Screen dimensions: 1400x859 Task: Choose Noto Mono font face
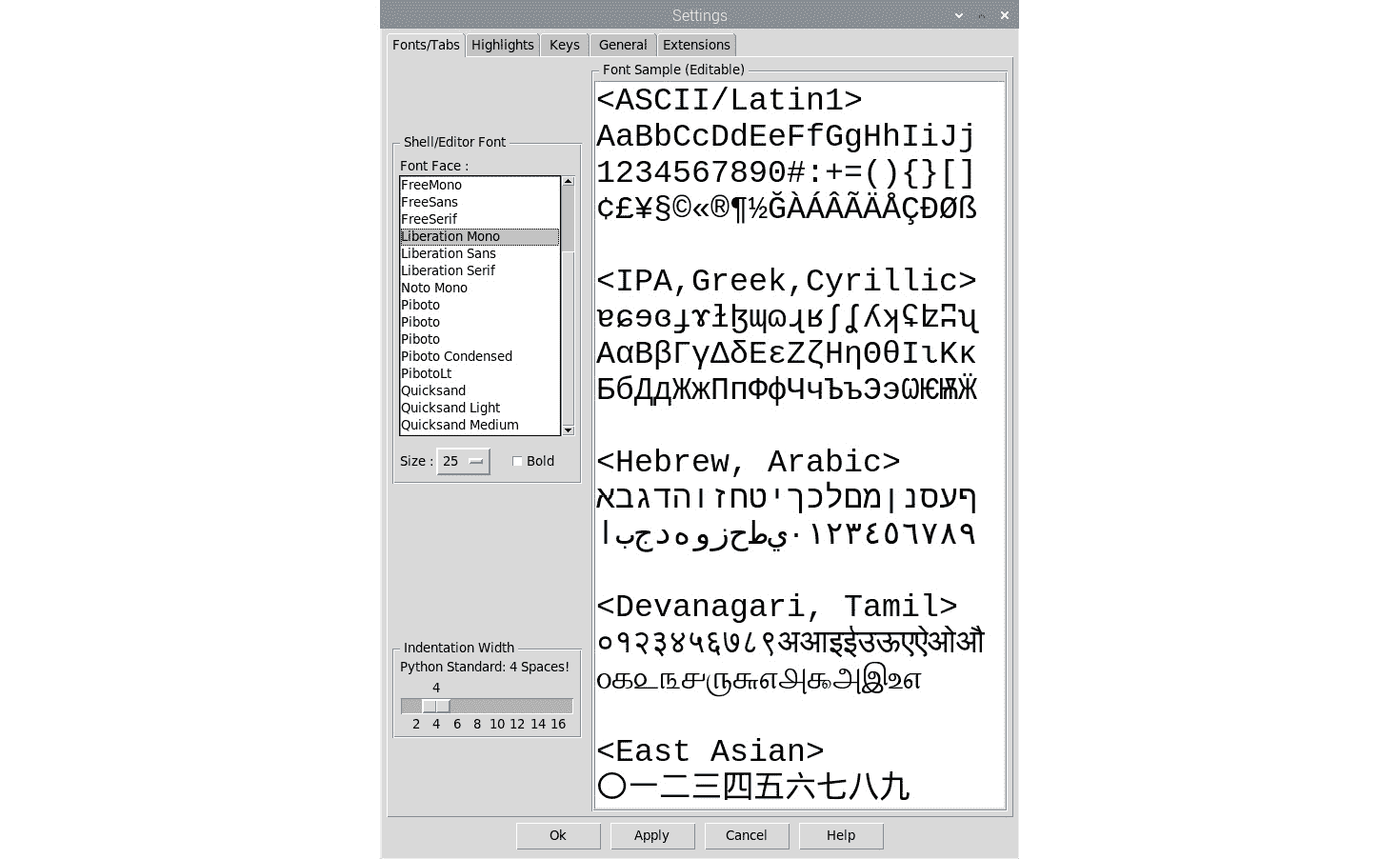[434, 288]
